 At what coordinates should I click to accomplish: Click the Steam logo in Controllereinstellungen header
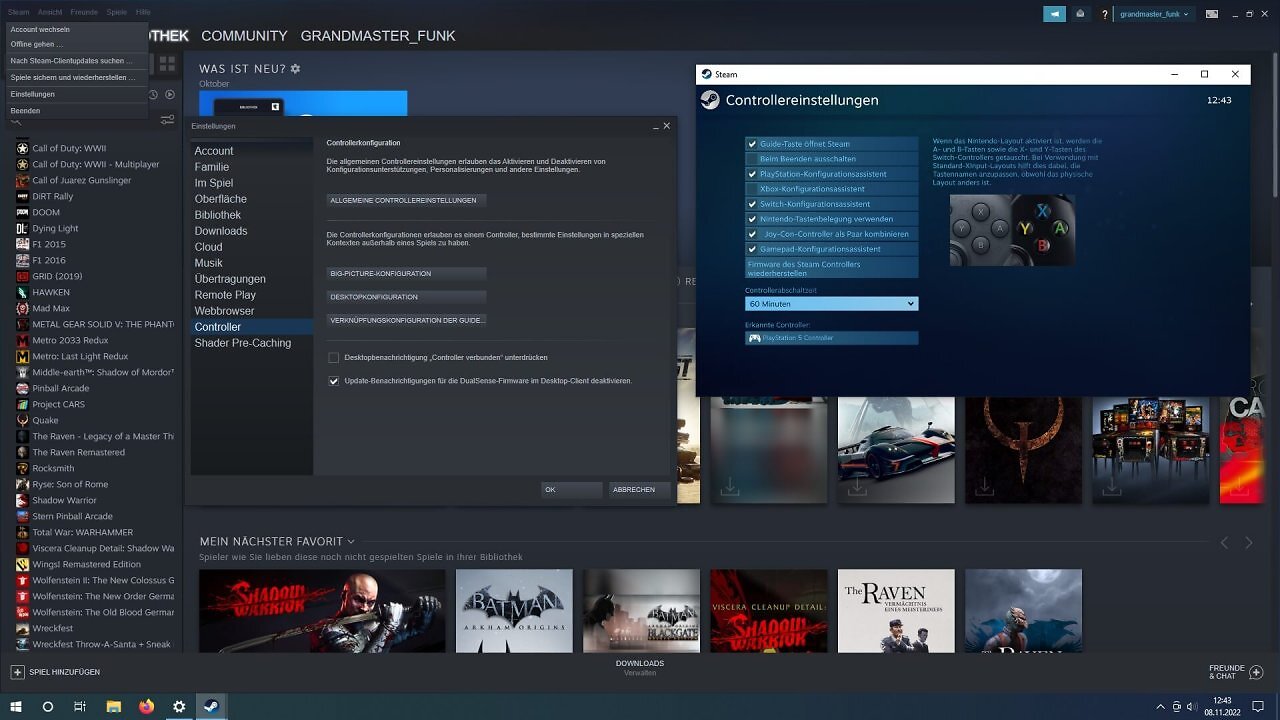pyautogui.click(x=709, y=100)
